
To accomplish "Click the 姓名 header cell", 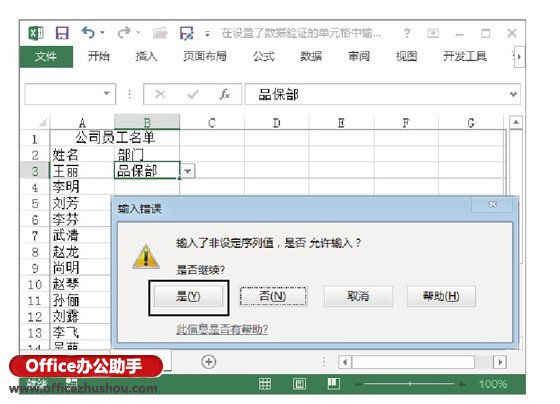I will pyautogui.click(x=82, y=154).
